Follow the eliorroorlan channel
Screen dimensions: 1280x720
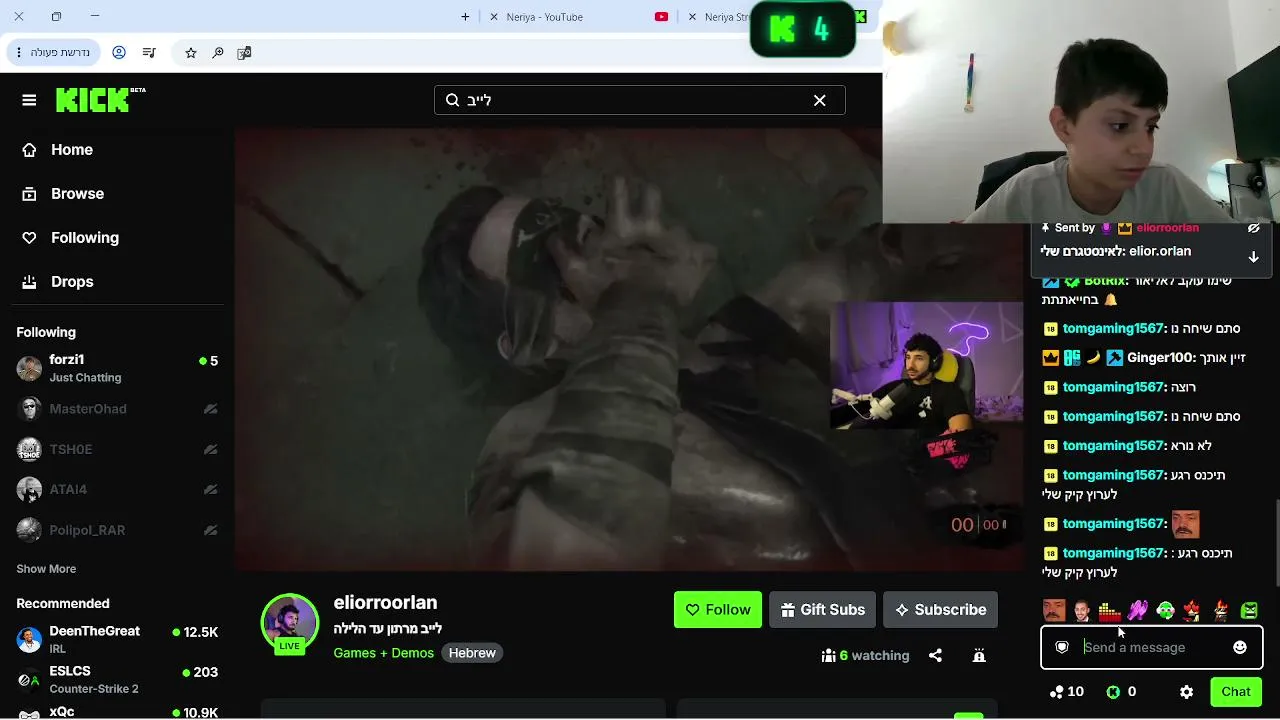[x=717, y=610]
